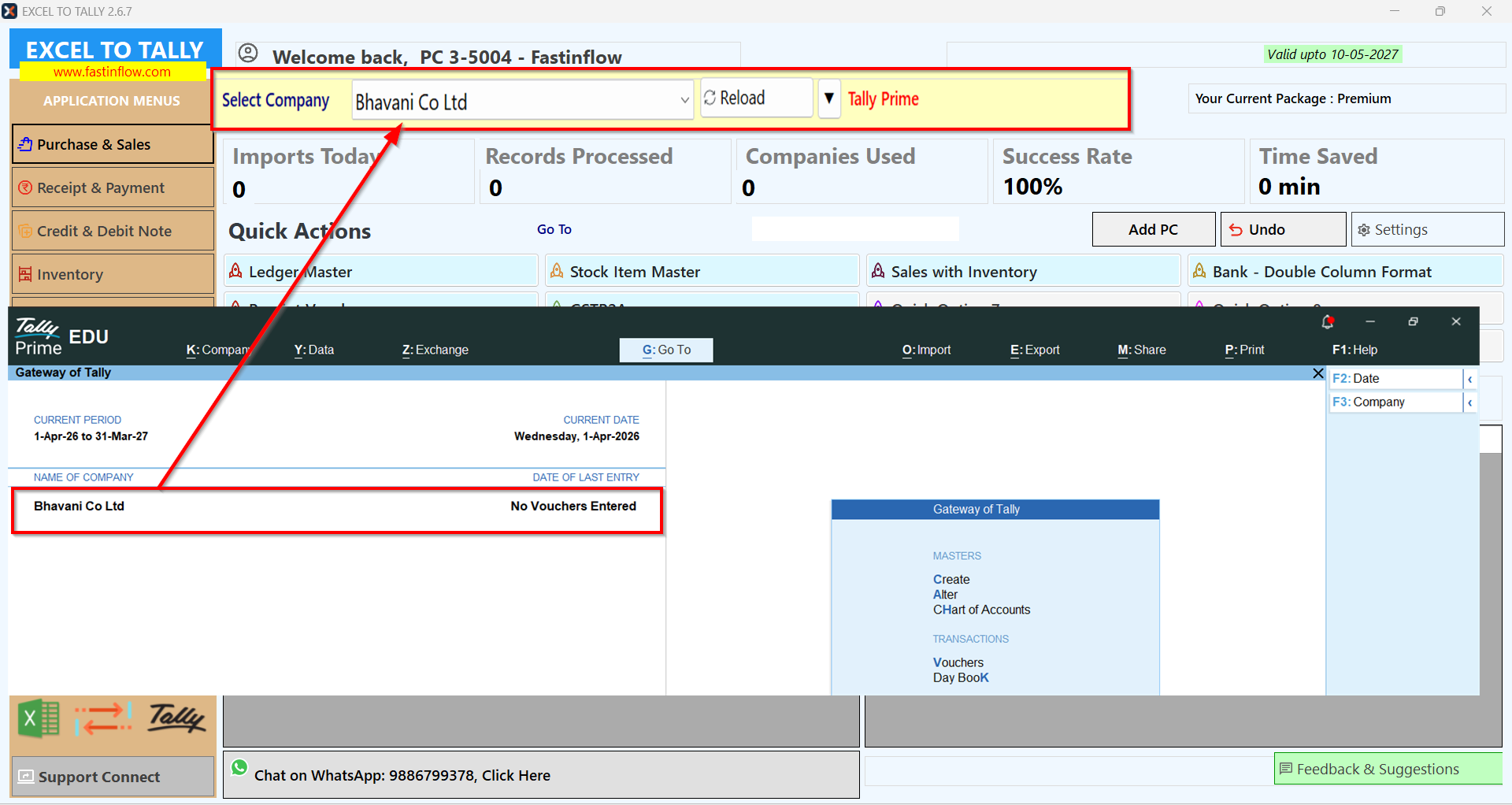
Task: Select CHart of Accounts entry
Action: (x=981, y=610)
